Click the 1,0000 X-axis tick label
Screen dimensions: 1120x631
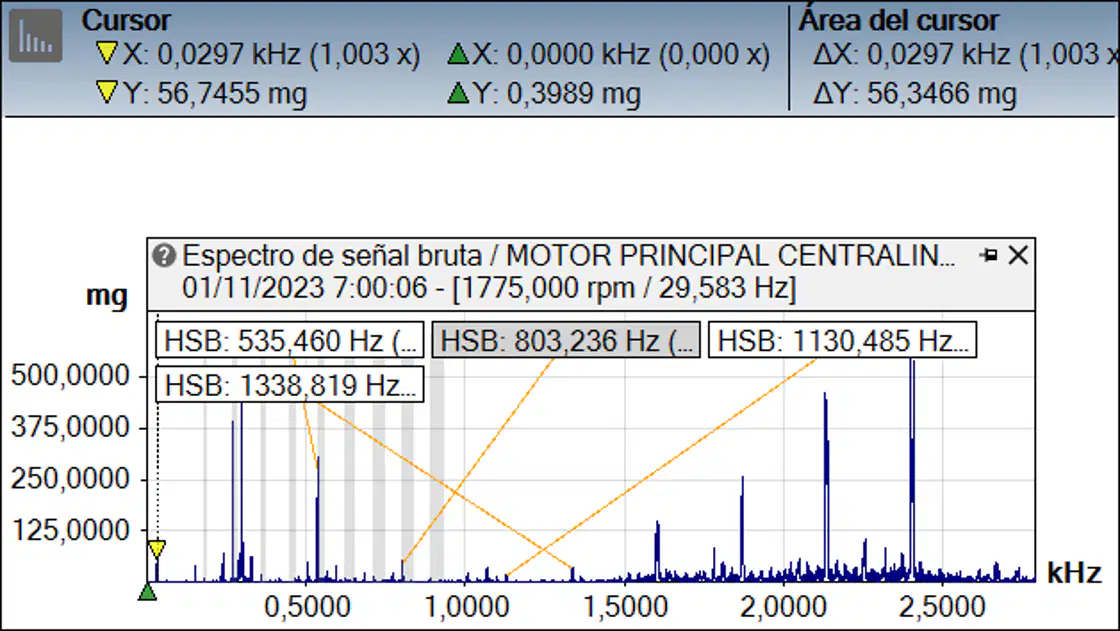tap(466, 607)
